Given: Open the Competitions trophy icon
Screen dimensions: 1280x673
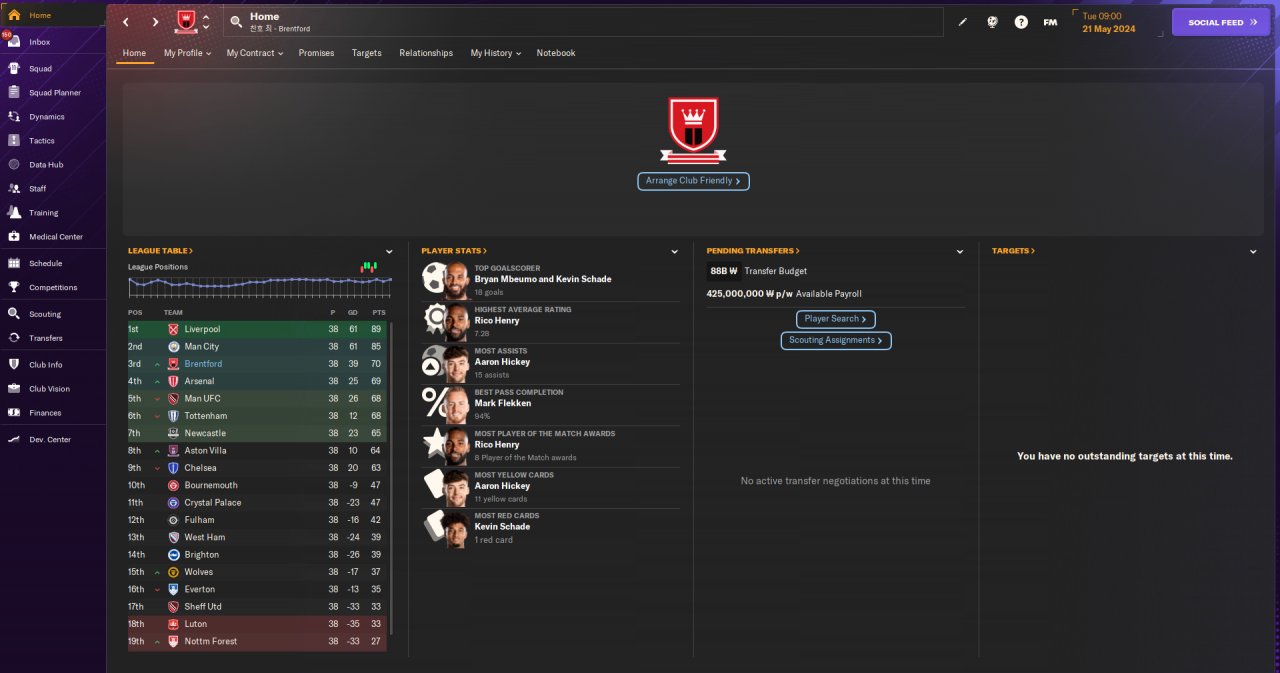Looking at the screenshot, I should (14, 288).
